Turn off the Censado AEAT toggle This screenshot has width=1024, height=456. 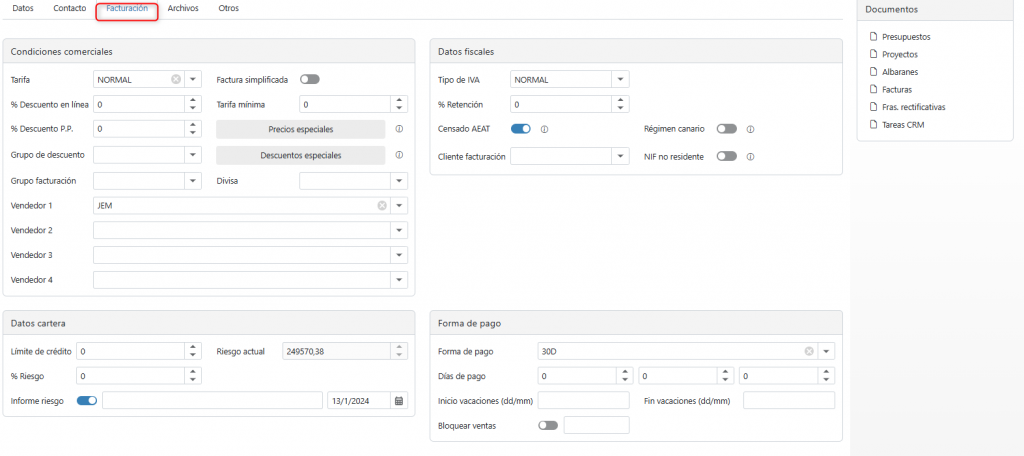click(x=520, y=129)
